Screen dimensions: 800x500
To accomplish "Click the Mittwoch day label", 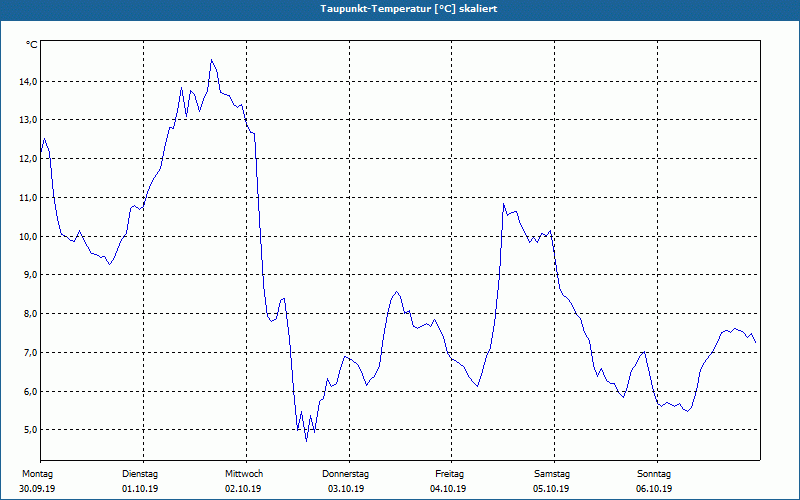I will [244, 474].
